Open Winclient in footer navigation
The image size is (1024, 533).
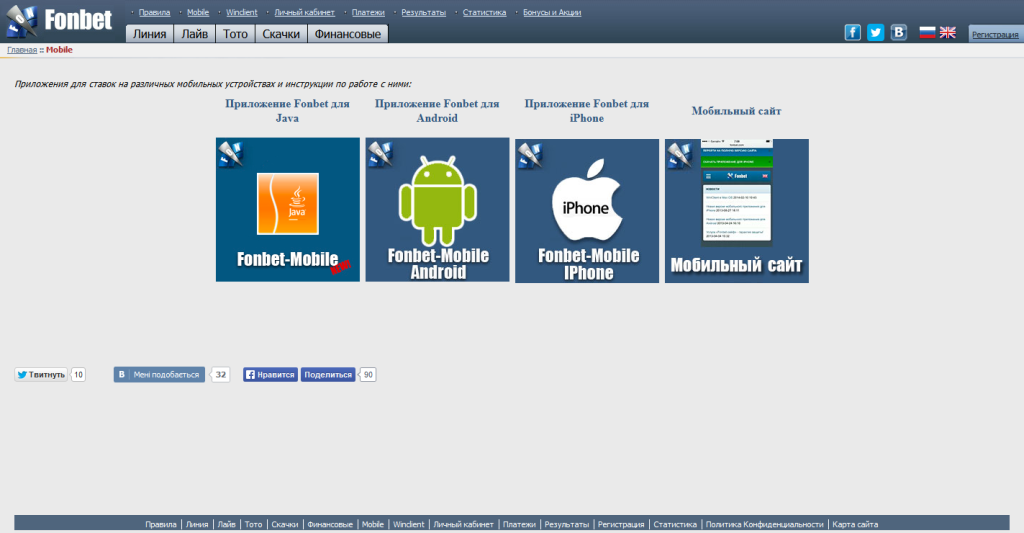click(x=409, y=525)
